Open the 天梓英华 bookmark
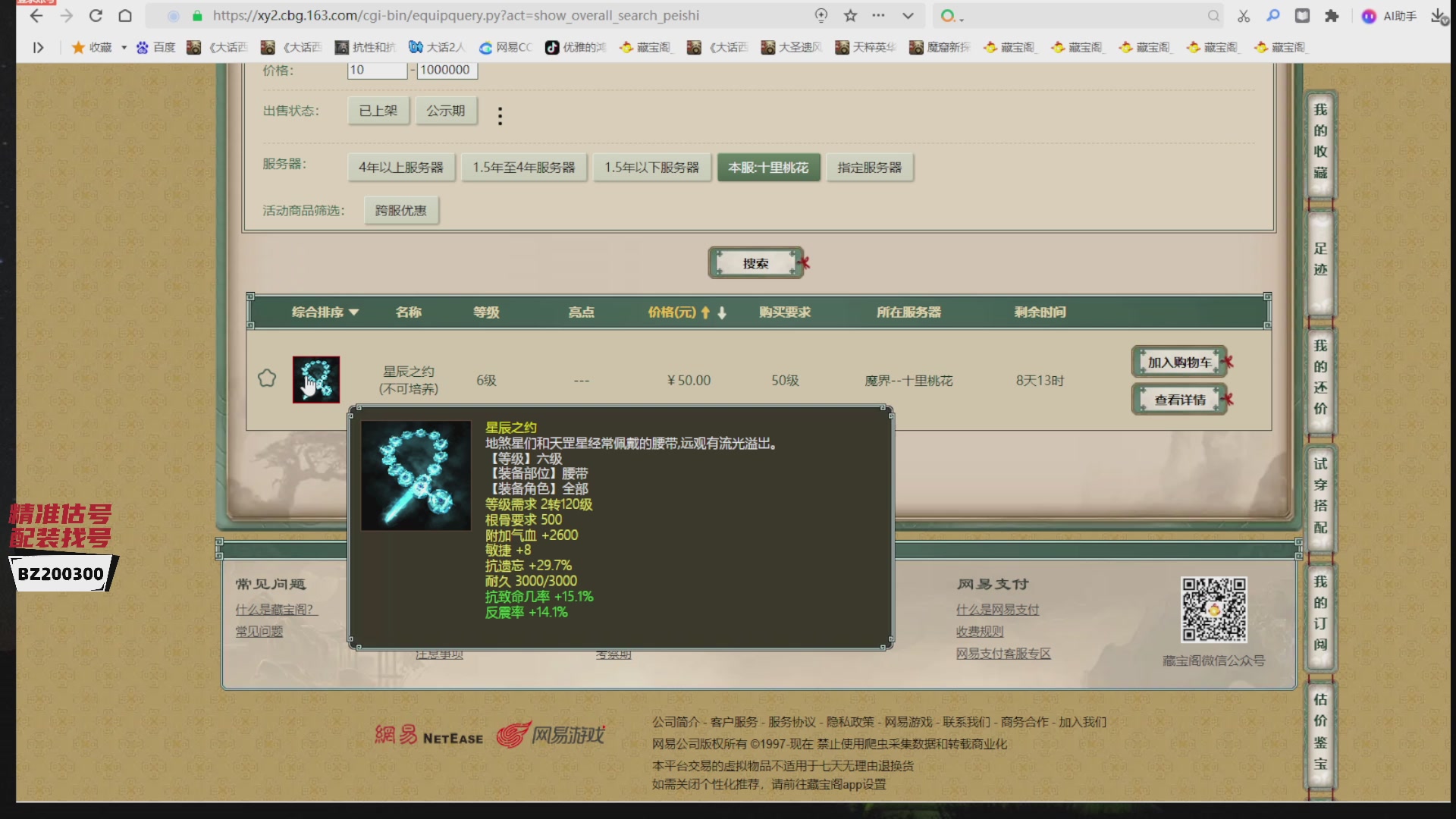 865,47
